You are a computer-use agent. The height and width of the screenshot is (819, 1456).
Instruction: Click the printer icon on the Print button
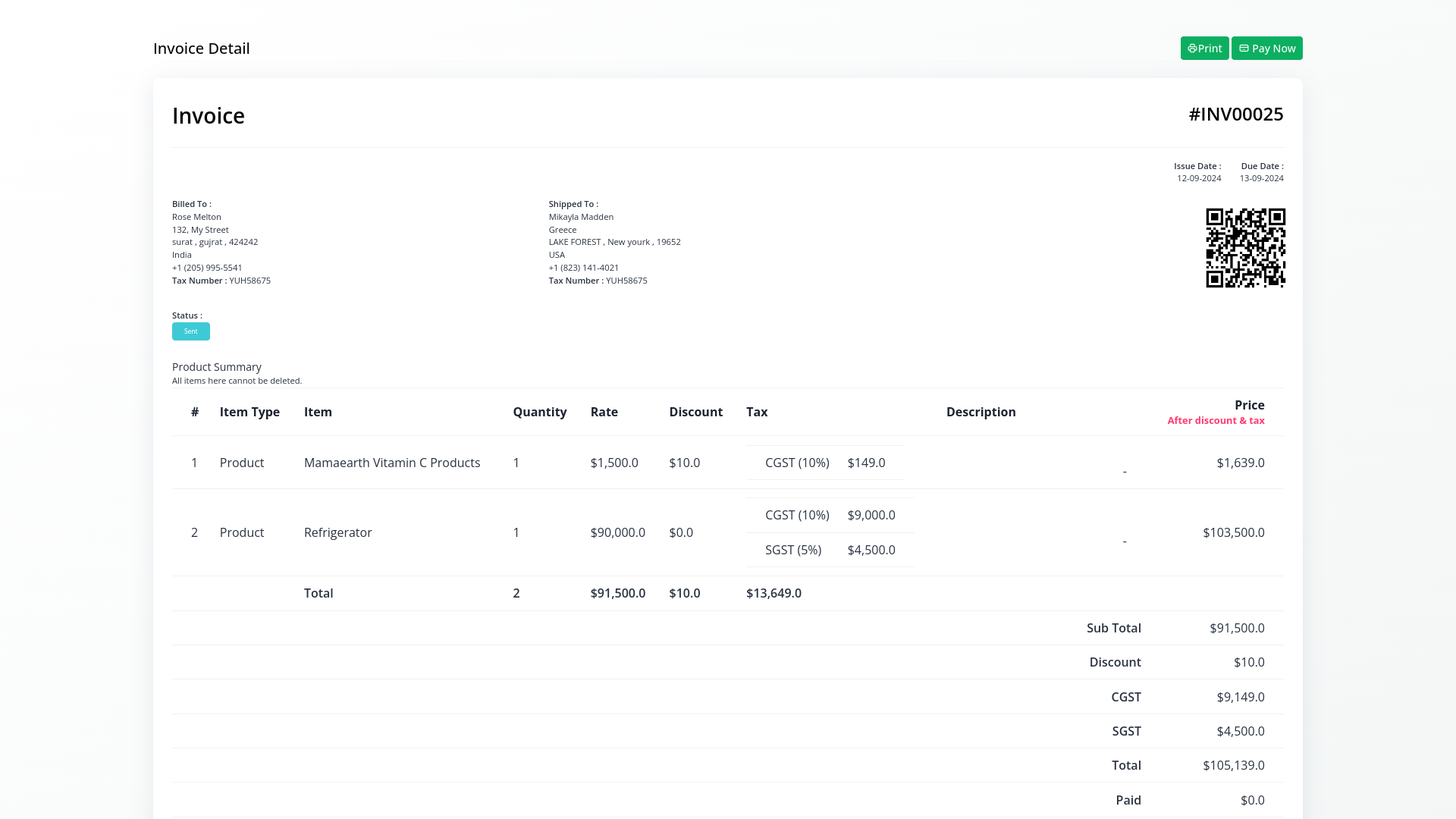(1192, 49)
